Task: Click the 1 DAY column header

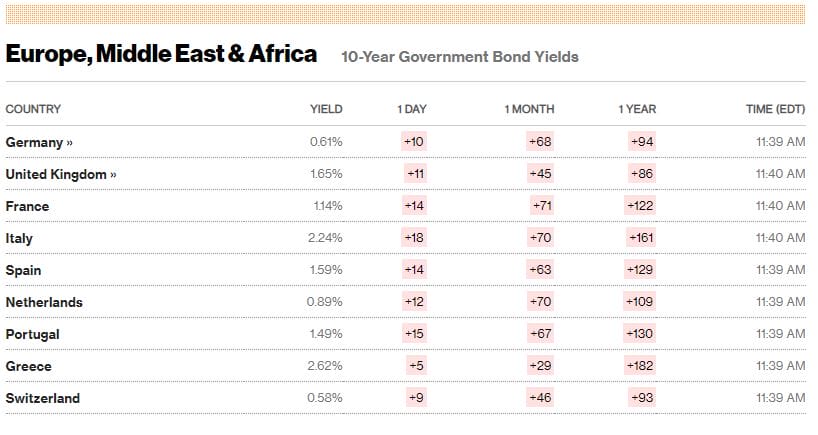Action: point(412,109)
